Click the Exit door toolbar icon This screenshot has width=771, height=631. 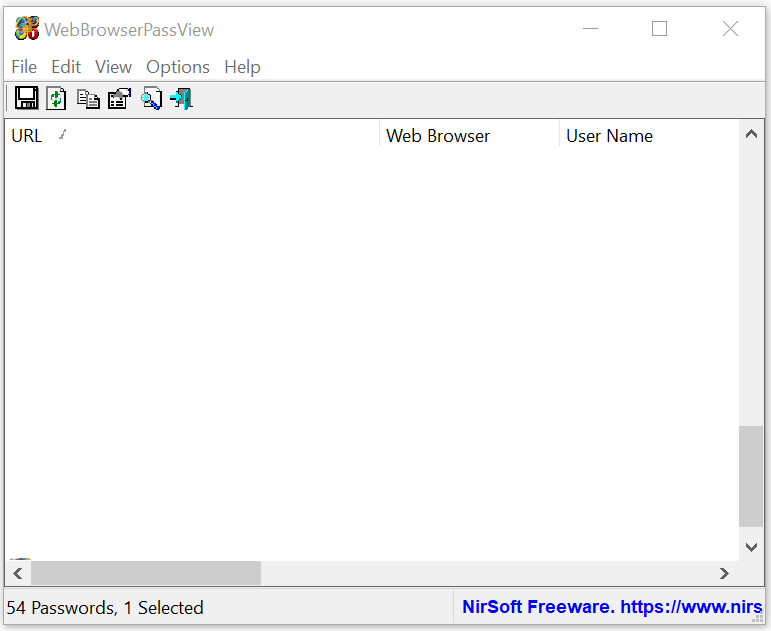(x=181, y=98)
